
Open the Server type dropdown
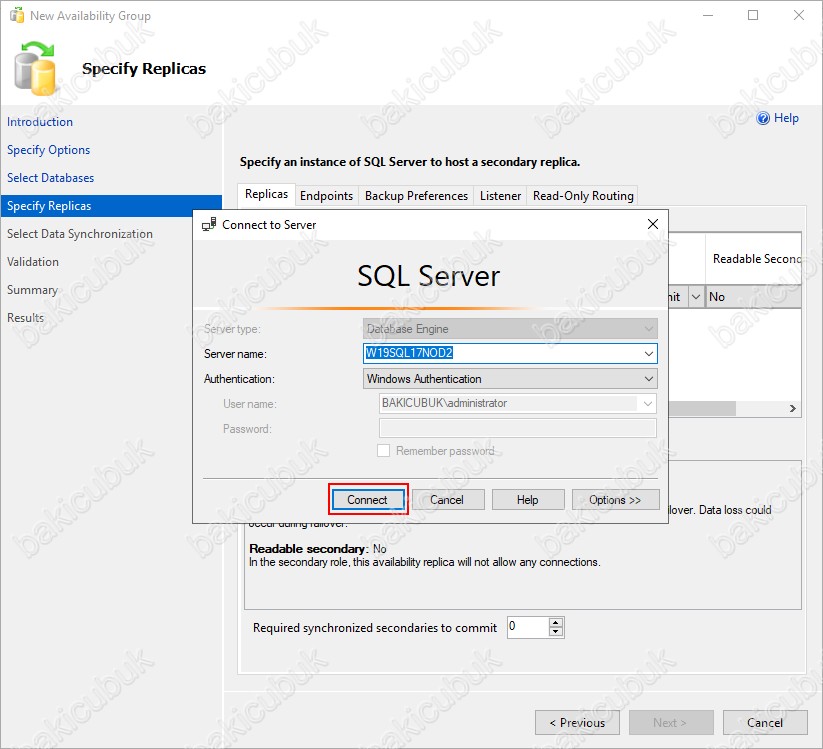649,329
